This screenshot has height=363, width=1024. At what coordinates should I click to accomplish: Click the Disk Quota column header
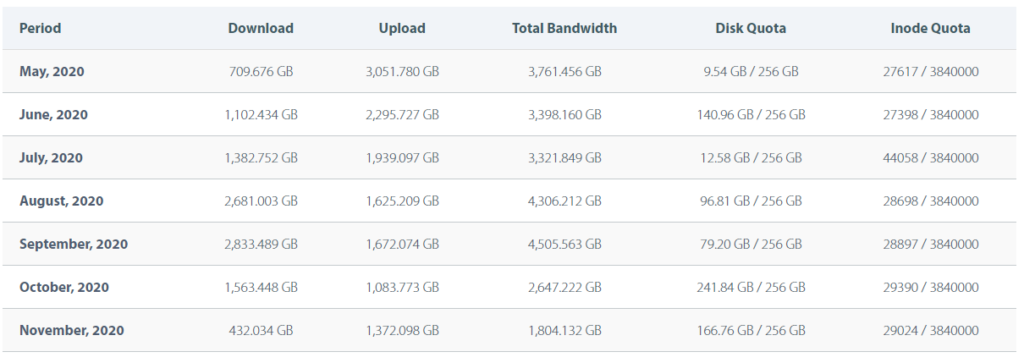(750, 28)
